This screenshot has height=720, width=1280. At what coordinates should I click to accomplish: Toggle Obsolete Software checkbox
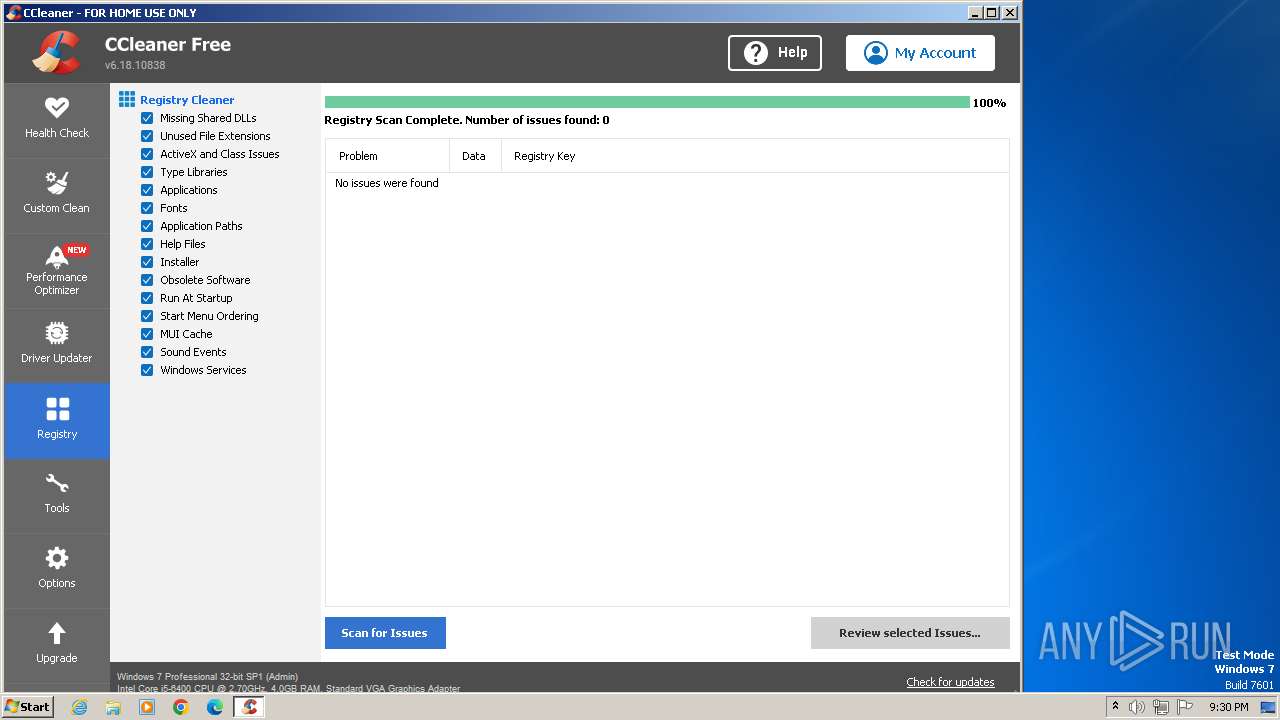(x=147, y=280)
